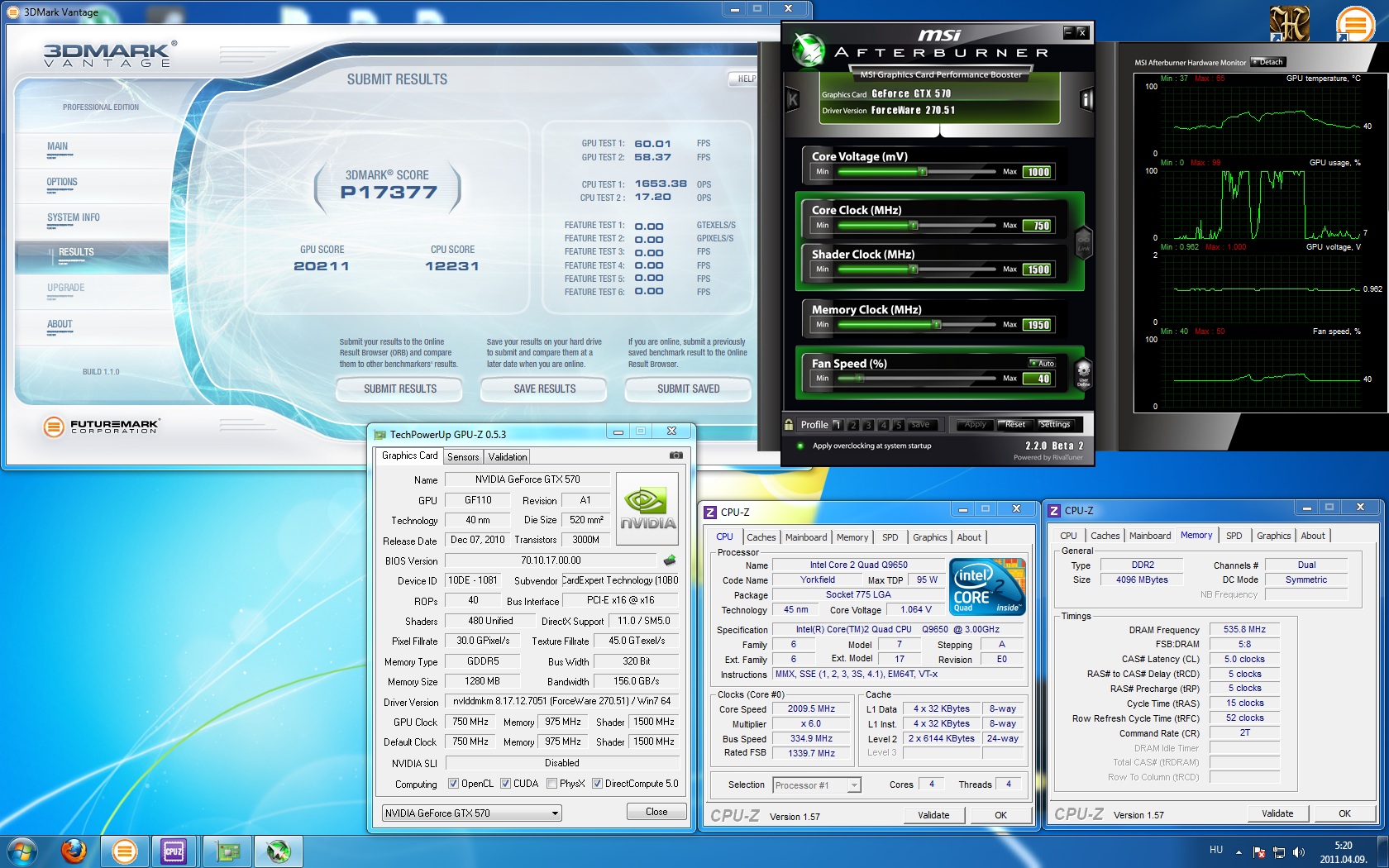Switch to Sensors tab in GPU-Z
The height and width of the screenshot is (868, 1389).
click(463, 457)
